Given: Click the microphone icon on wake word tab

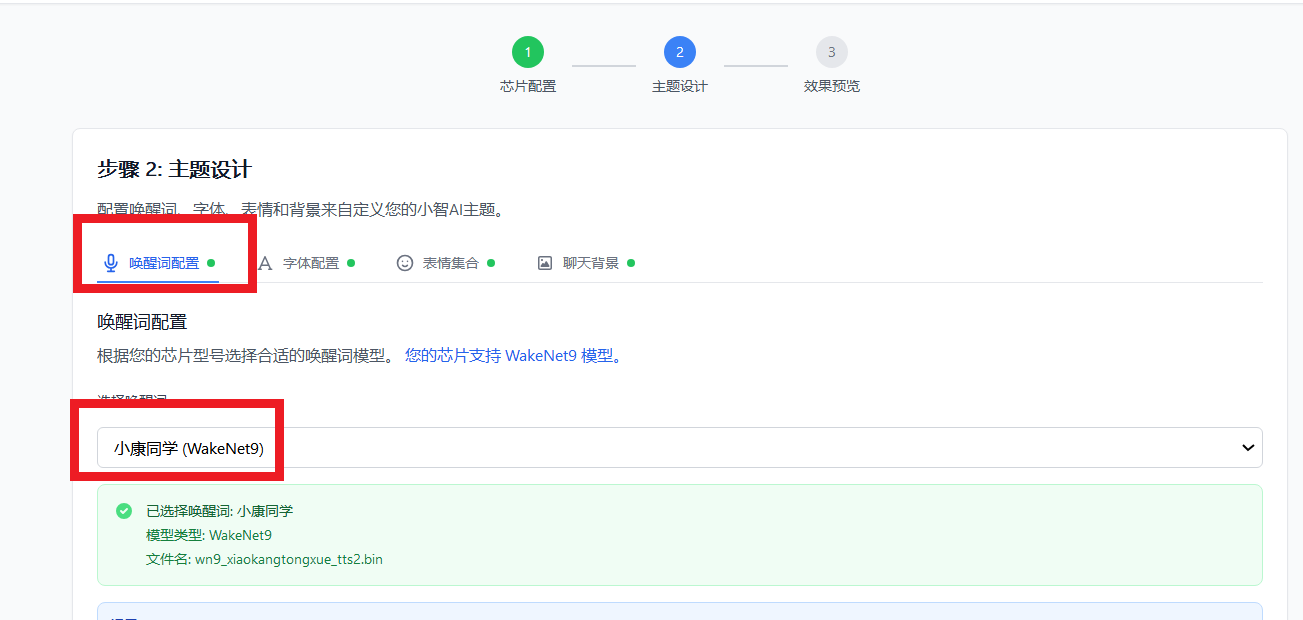Looking at the screenshot, I should point(111,263).
